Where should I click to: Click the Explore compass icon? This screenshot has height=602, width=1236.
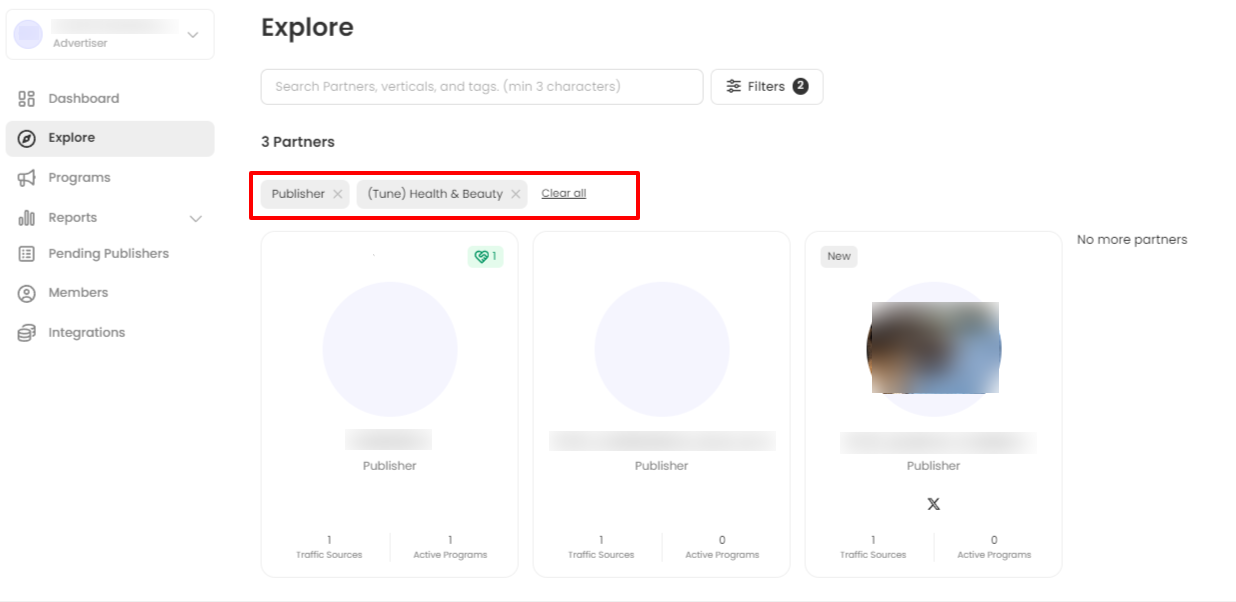[x=27, y=138]
